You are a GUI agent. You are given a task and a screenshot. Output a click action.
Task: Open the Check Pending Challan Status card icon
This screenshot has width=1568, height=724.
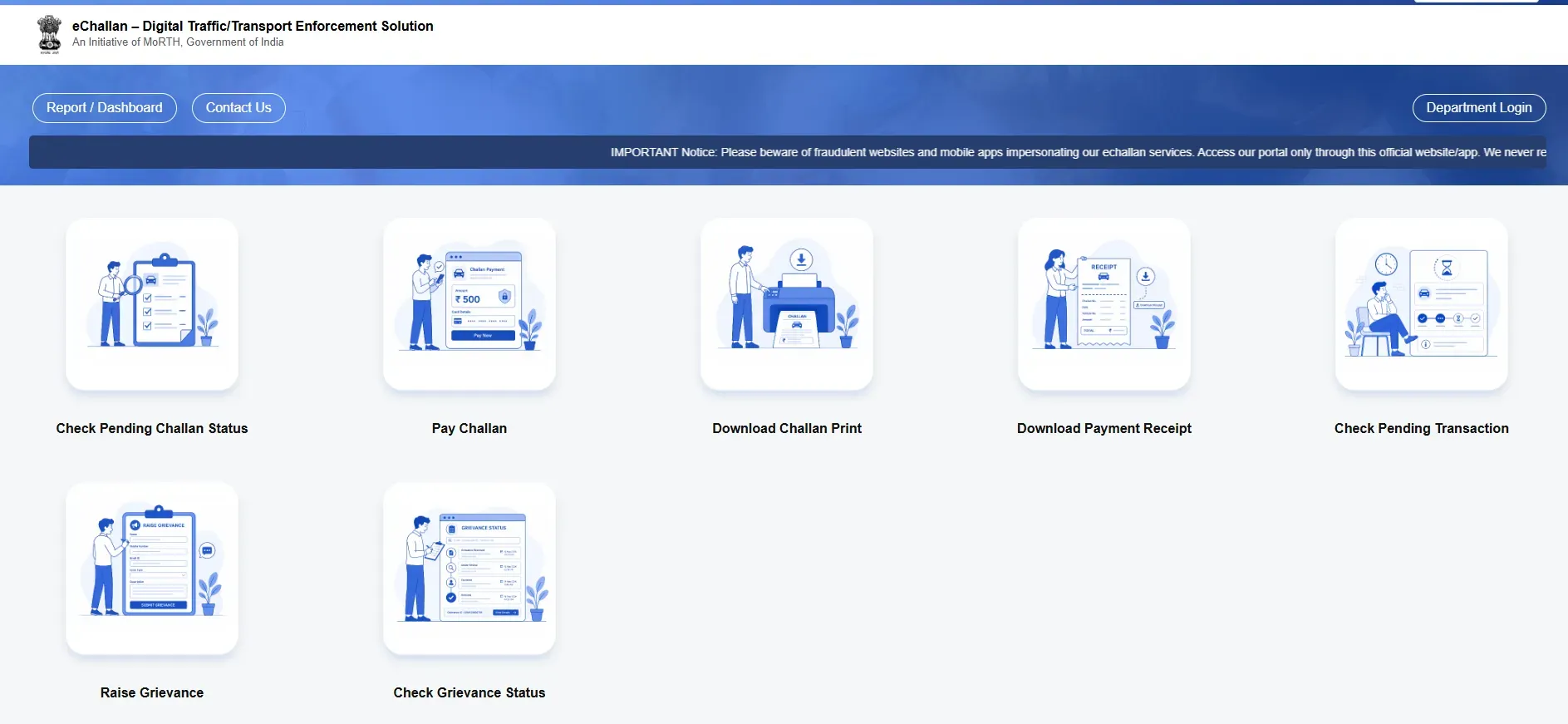152,304
